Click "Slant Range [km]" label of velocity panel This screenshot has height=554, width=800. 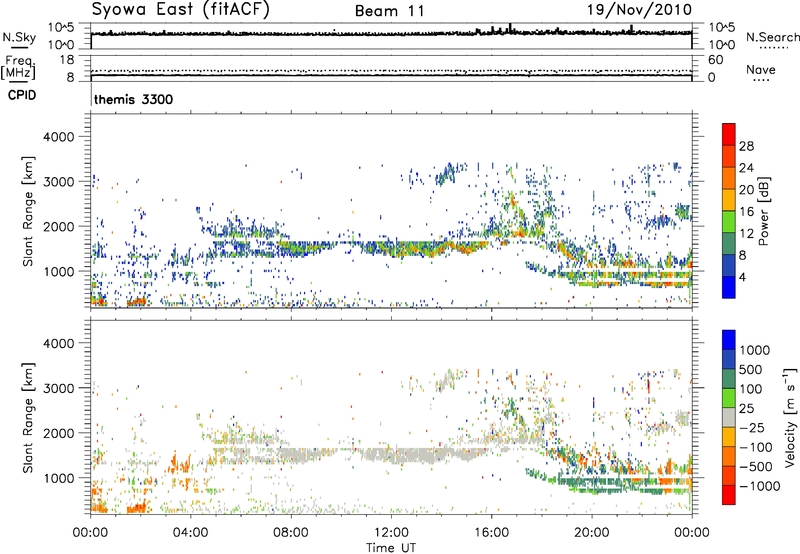pyautogui.click(x=28, y=417)
